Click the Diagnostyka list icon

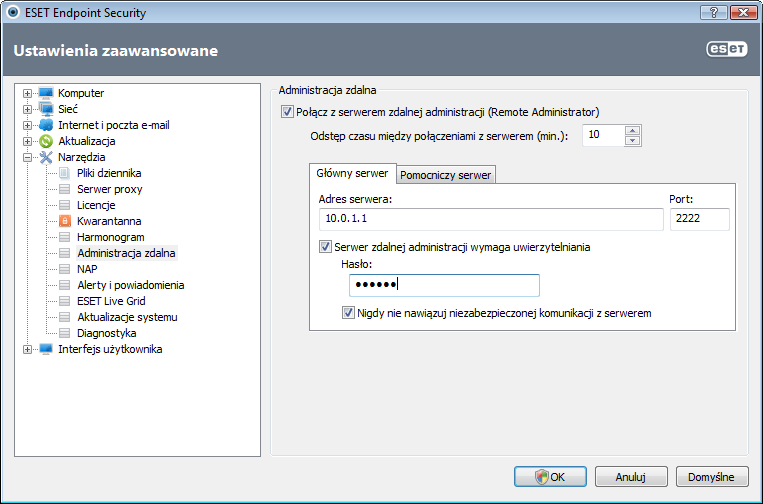[x=64, y=333]
